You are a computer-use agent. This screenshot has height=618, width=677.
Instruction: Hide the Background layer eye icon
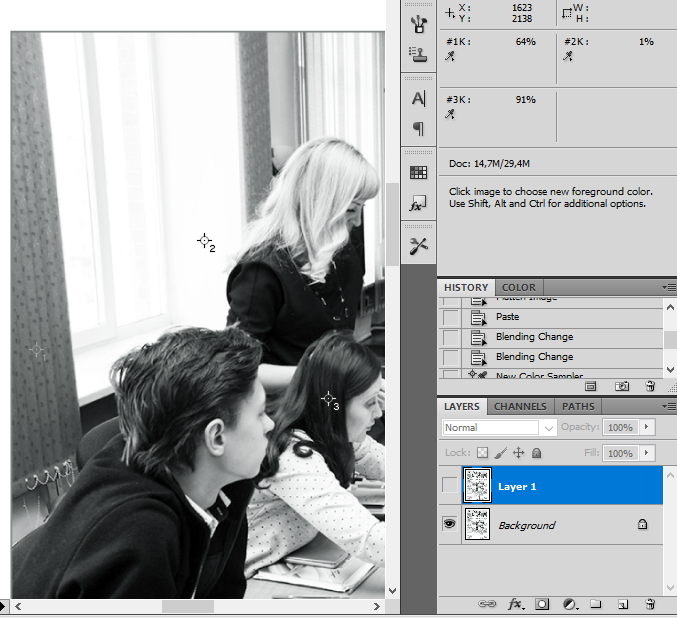pos(449,524)
